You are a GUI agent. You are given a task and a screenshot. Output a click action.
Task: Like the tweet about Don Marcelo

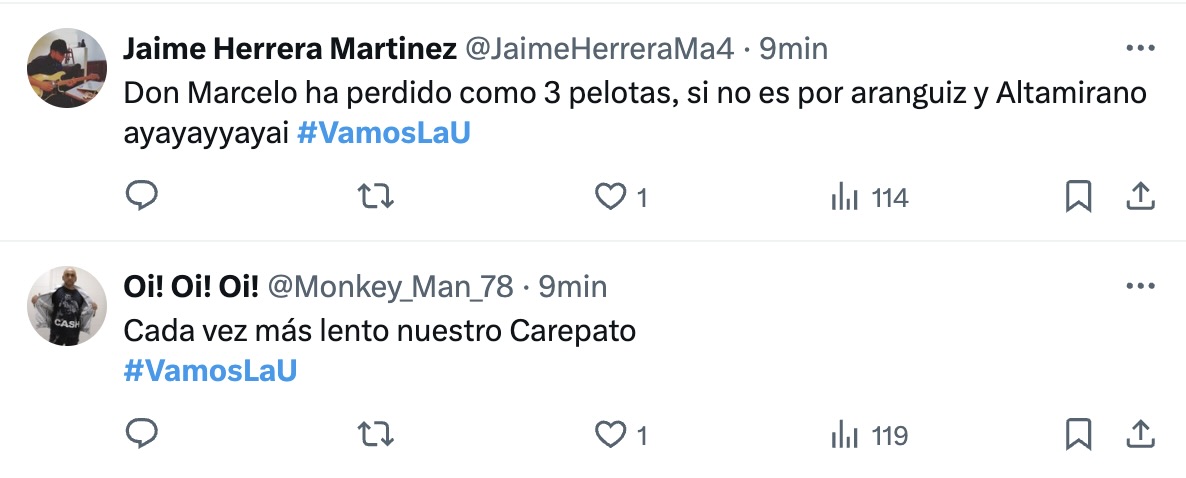[610, 197]
